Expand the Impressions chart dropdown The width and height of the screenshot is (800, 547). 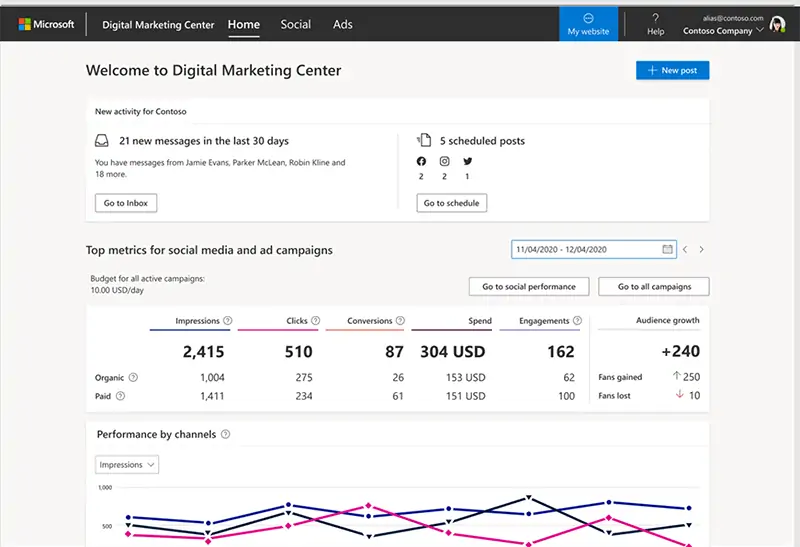[x=127, y=464]
